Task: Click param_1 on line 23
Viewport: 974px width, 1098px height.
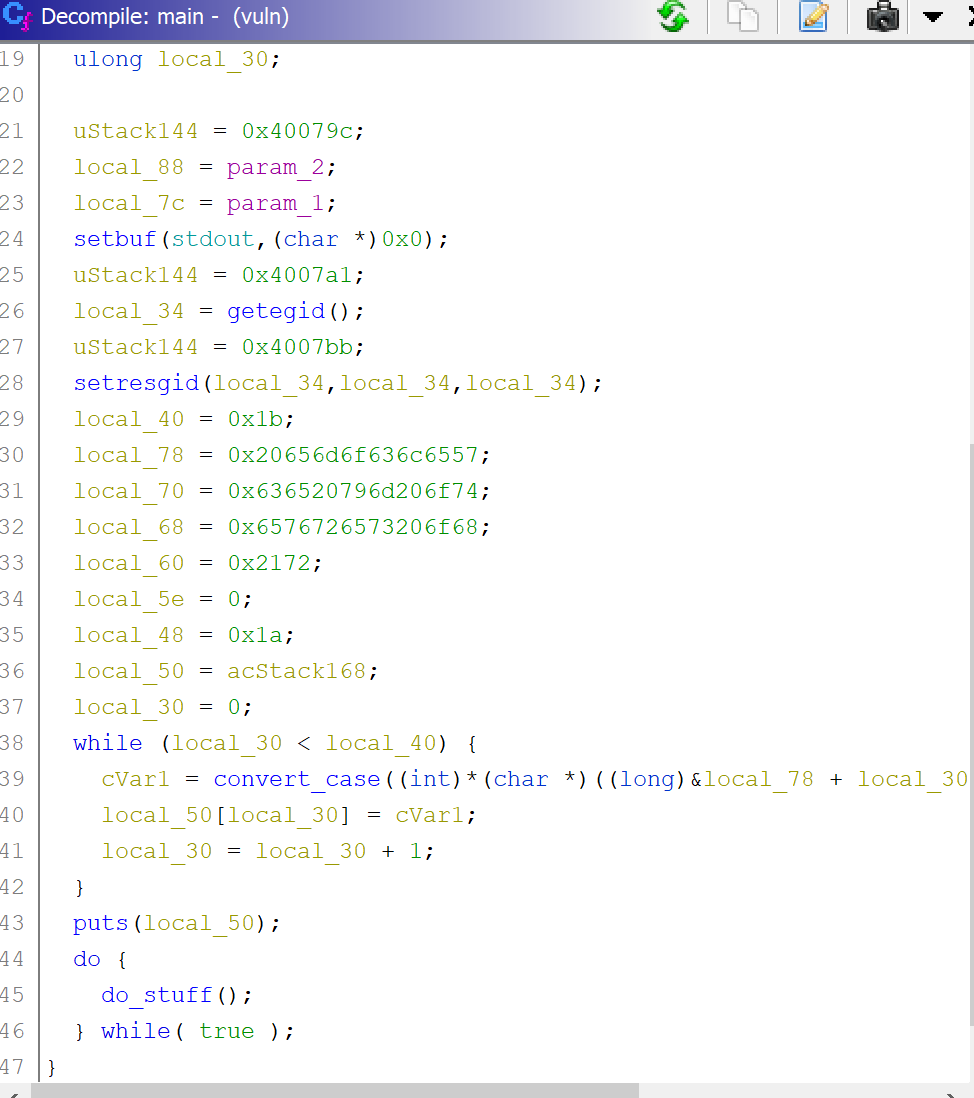Action: 276,203
